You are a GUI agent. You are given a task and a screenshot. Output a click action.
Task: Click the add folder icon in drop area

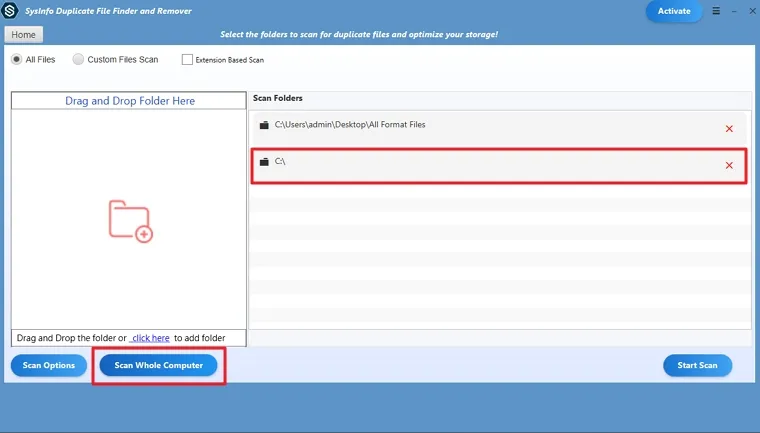coord(130,221)
